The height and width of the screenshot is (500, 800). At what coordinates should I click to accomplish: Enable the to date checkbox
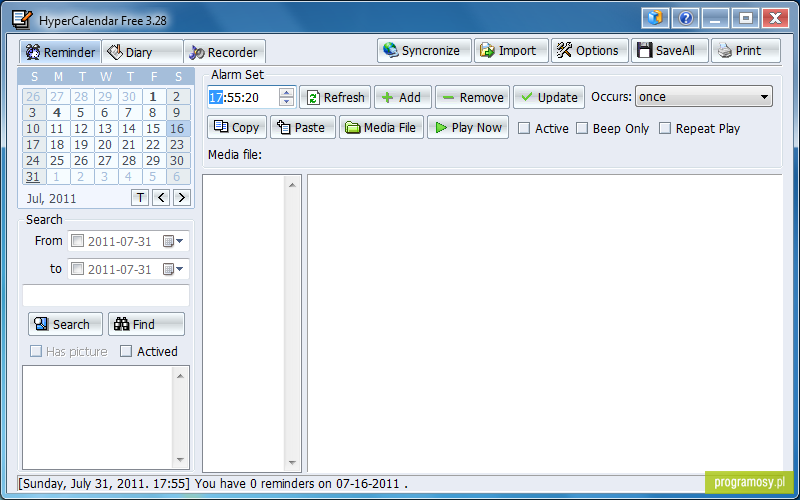point(78,269)
